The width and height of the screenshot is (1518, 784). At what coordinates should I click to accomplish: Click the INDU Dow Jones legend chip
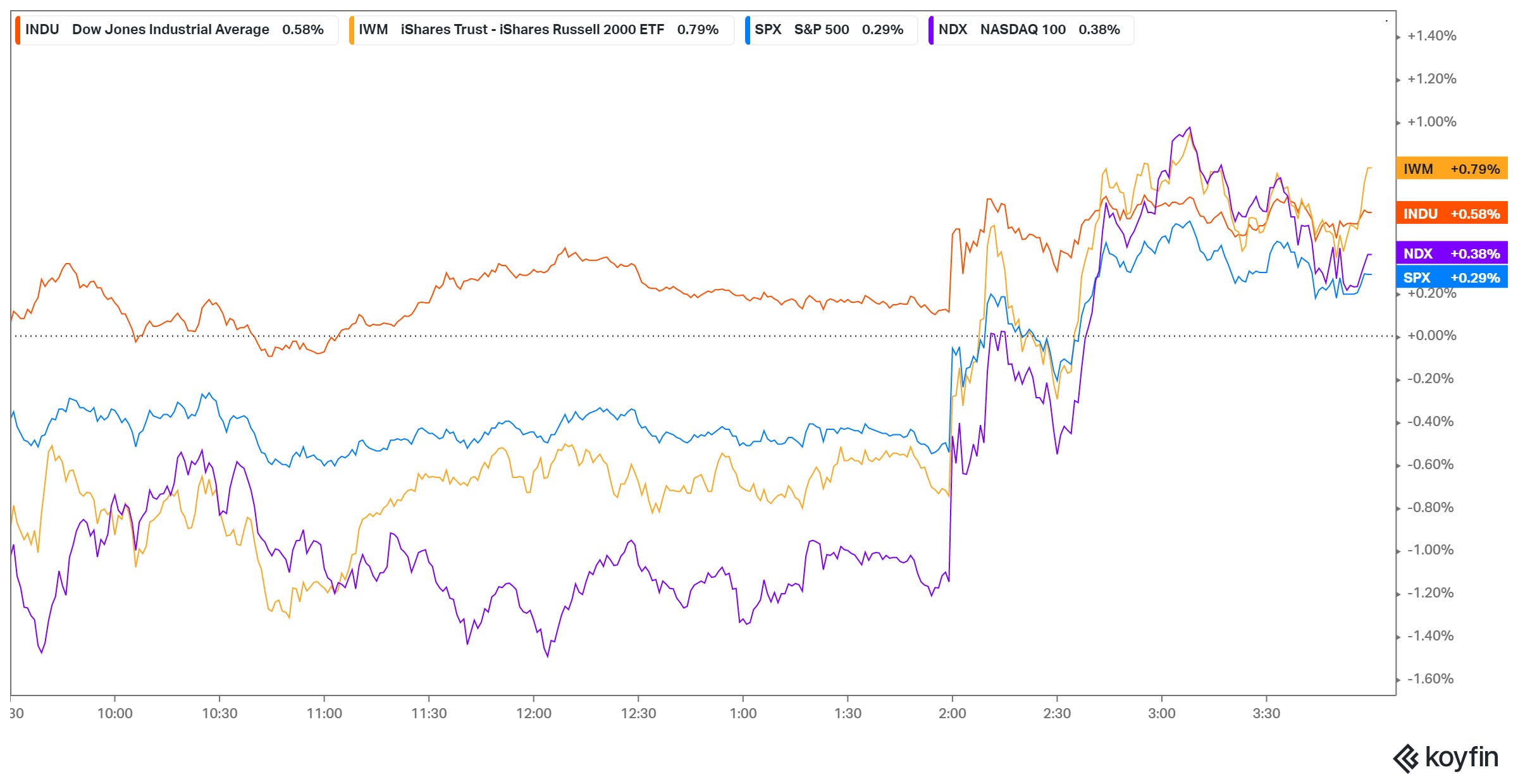click(176, 30)
